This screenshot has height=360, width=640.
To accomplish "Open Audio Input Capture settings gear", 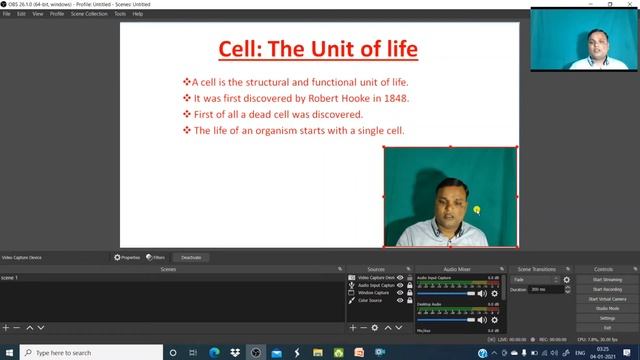I will click(495, 293).
